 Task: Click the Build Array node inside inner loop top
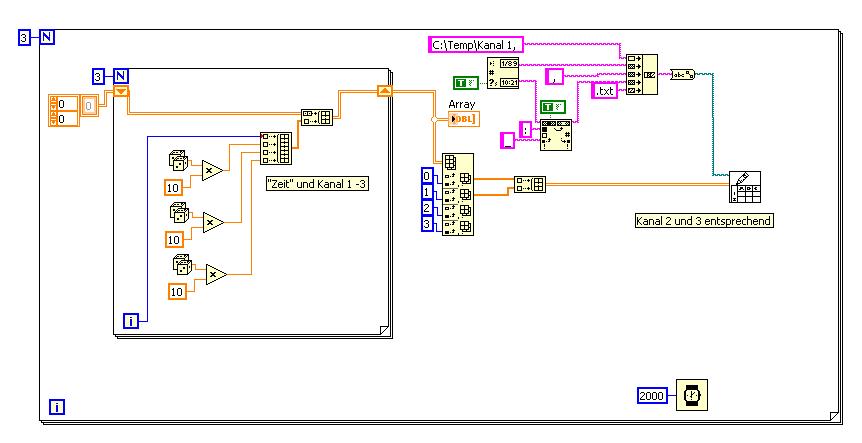click(317, 117)
